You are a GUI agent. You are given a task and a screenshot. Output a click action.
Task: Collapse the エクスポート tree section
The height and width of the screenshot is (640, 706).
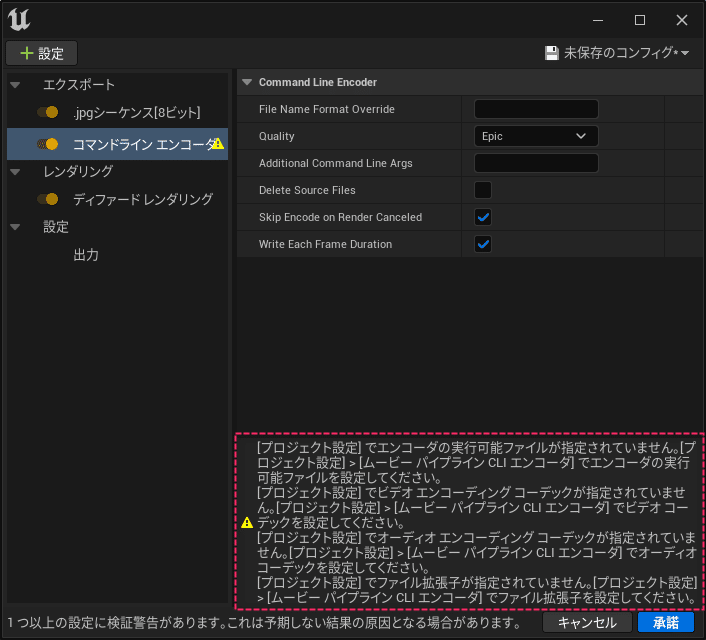(x=15, y=85)
